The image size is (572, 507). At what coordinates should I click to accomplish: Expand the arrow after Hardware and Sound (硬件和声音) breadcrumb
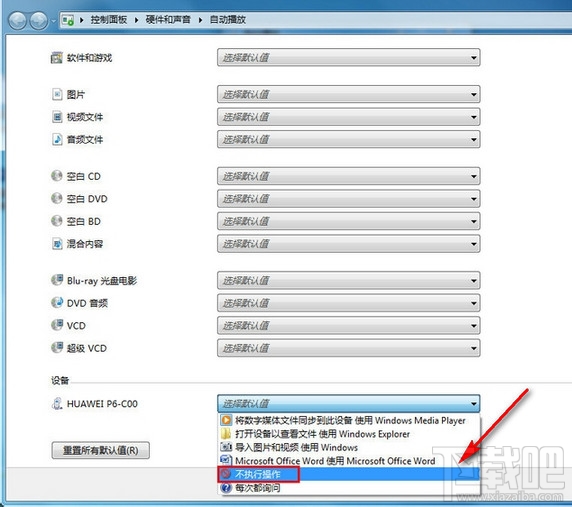coord(200,20)
